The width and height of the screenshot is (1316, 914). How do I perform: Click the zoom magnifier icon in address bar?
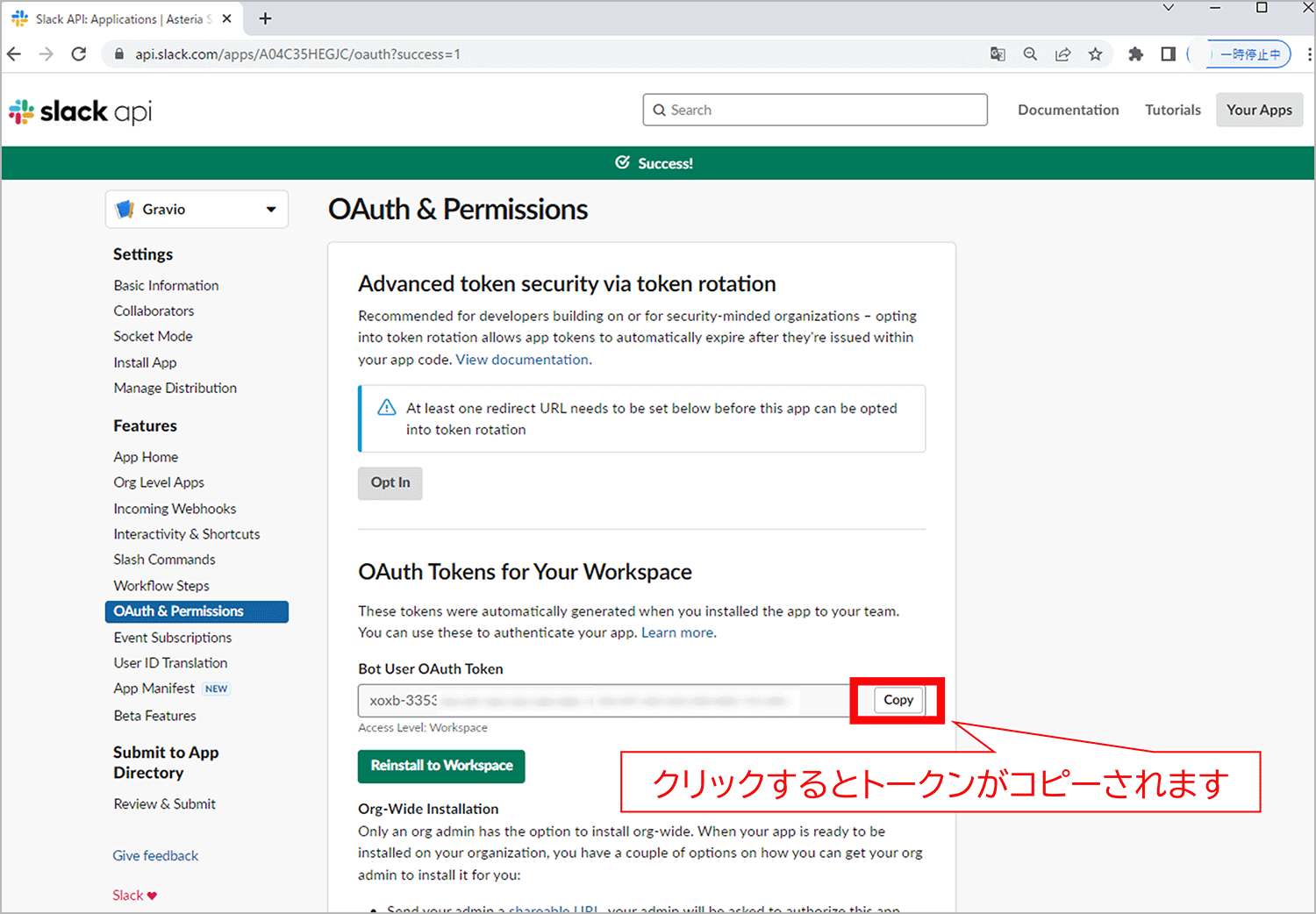tap(1030, 54)
